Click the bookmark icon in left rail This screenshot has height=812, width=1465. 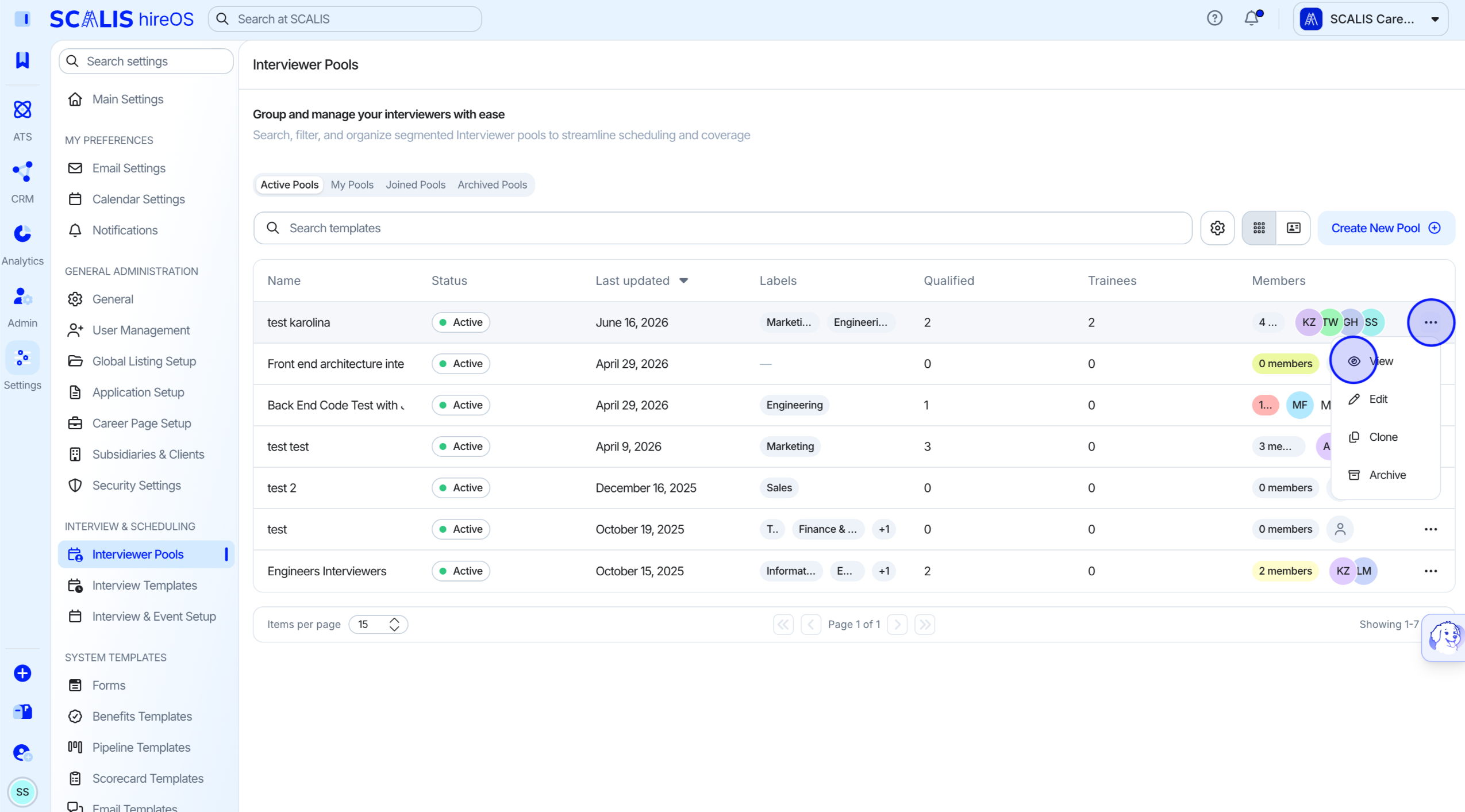[x=22, y=60]
